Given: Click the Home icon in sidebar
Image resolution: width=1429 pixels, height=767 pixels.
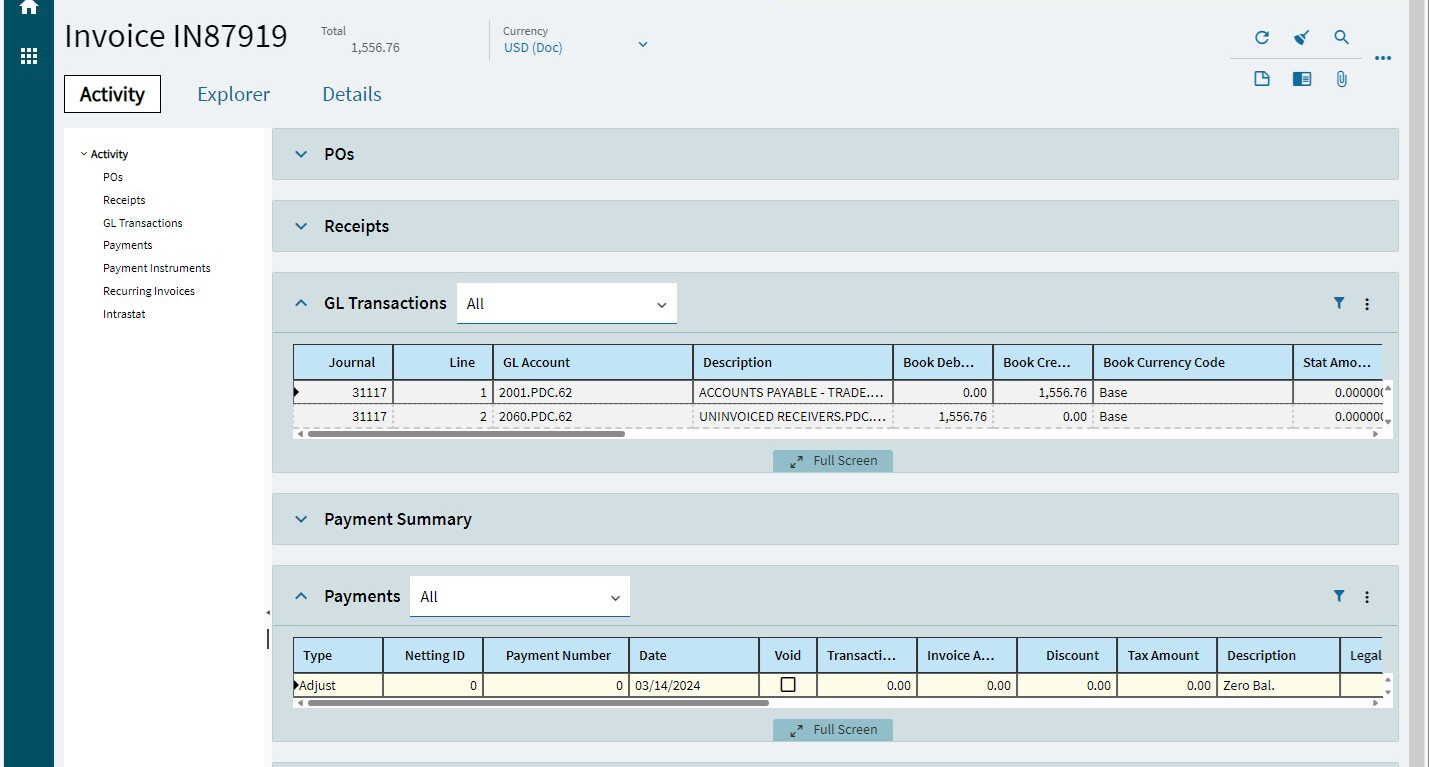Looking at the screenshot, I should [29, 8].
